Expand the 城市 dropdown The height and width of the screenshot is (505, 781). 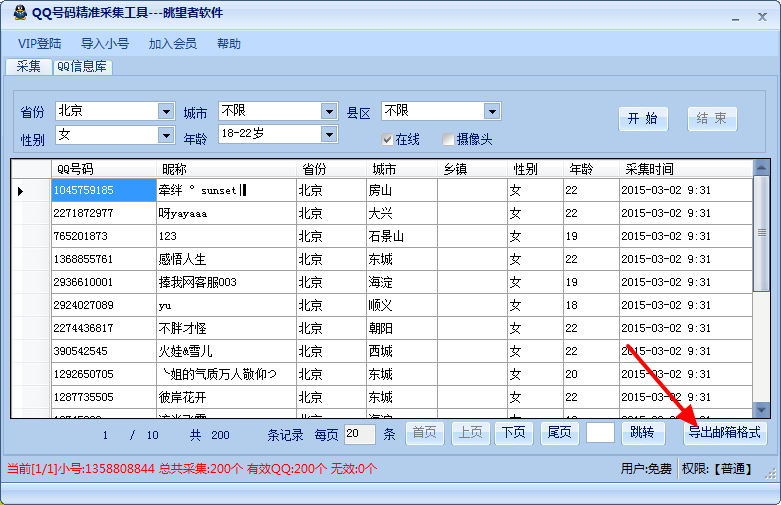329,111
